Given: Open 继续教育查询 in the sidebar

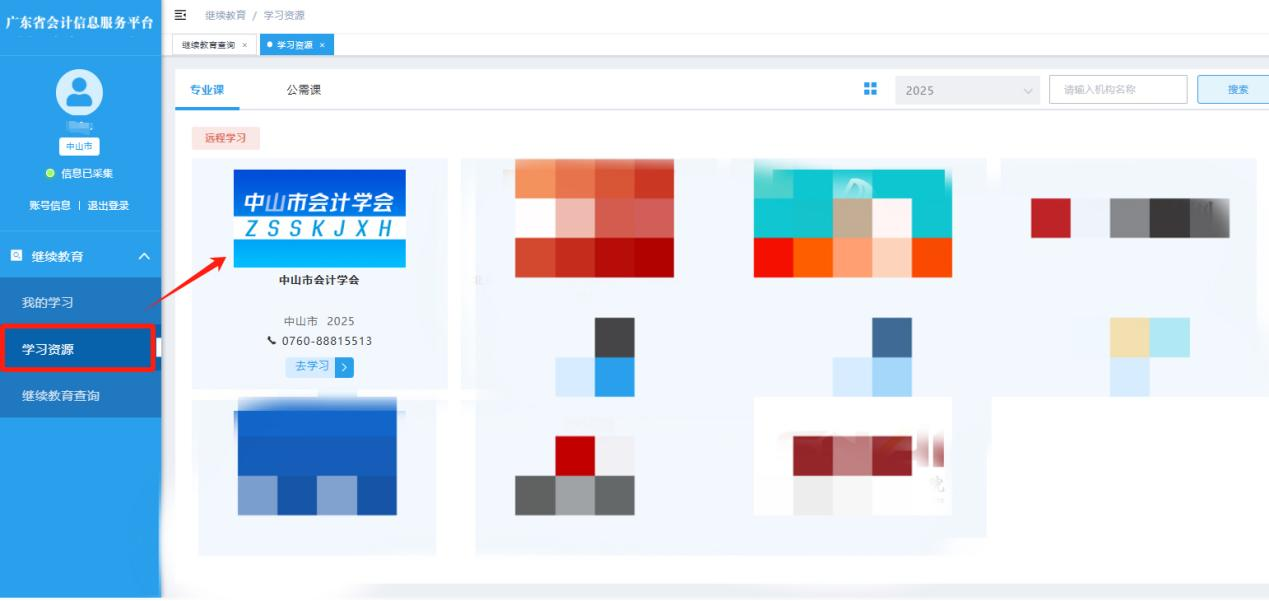Looking at the screenshot, I should (61, 396).
